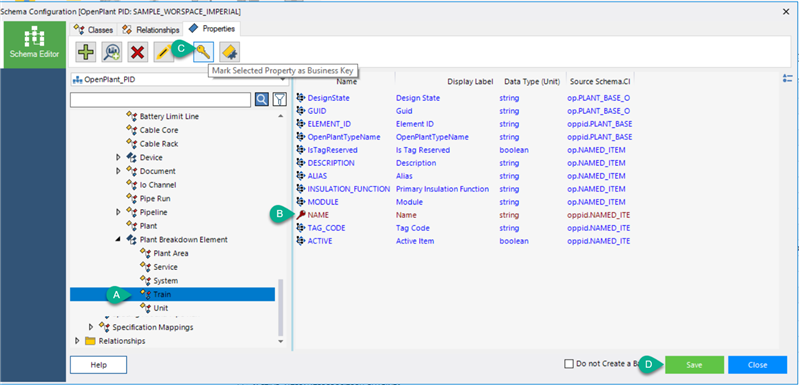Select the System tree item
This screenshot has height=385, width=799.
click(166, 281)
